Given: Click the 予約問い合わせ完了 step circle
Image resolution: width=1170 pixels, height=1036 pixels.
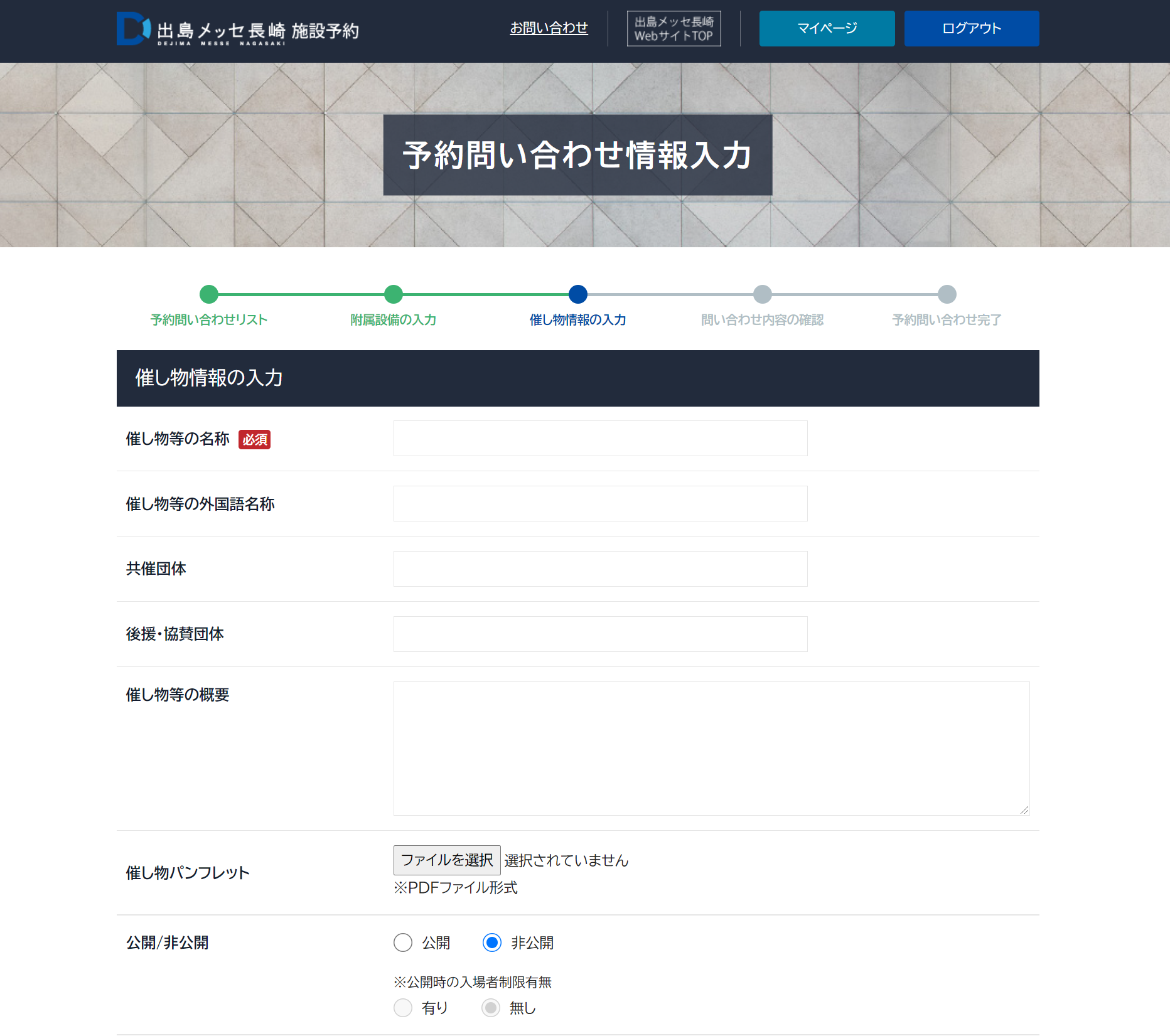Looking at the screenshot, I should 947,294.
